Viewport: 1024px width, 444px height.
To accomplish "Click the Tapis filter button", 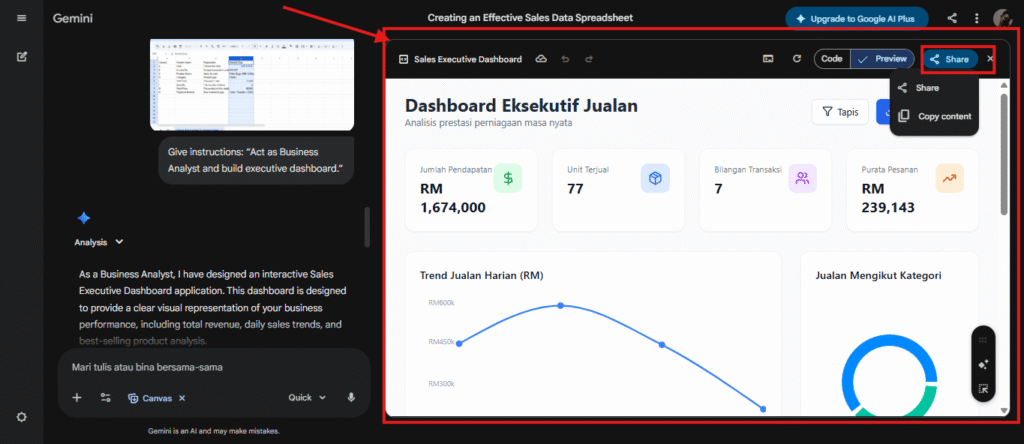I will pyautogui.click(x=840, y=112).
